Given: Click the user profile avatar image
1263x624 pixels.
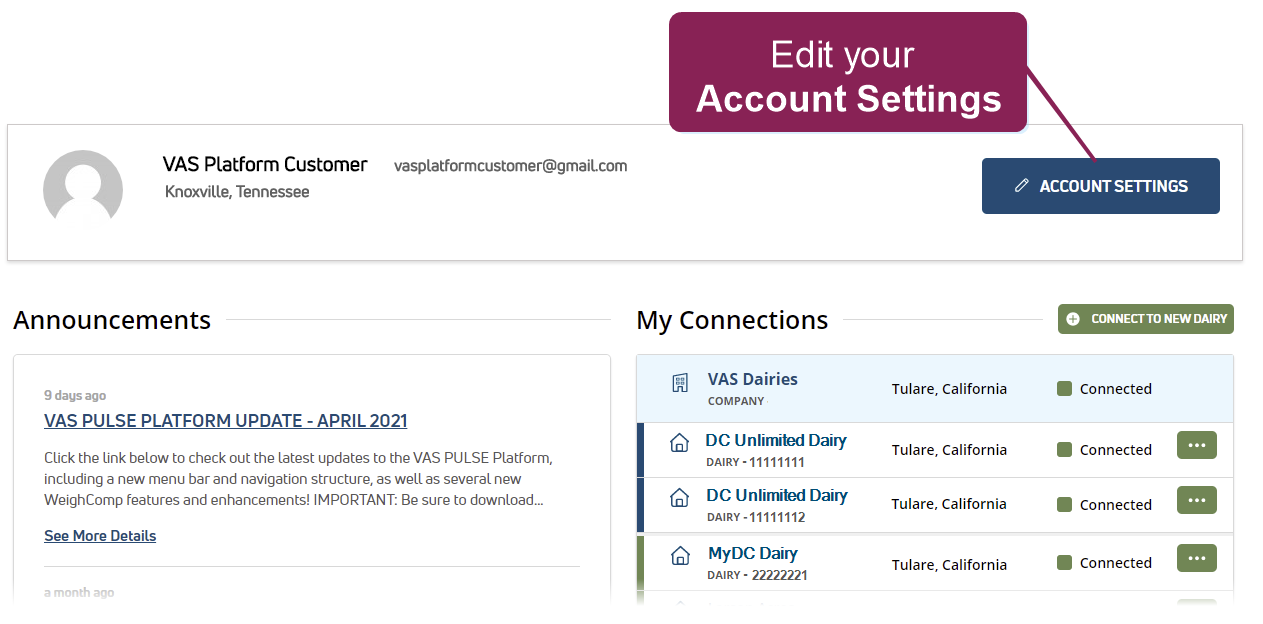Looking at the screenshot, I should tap(83, 189).
